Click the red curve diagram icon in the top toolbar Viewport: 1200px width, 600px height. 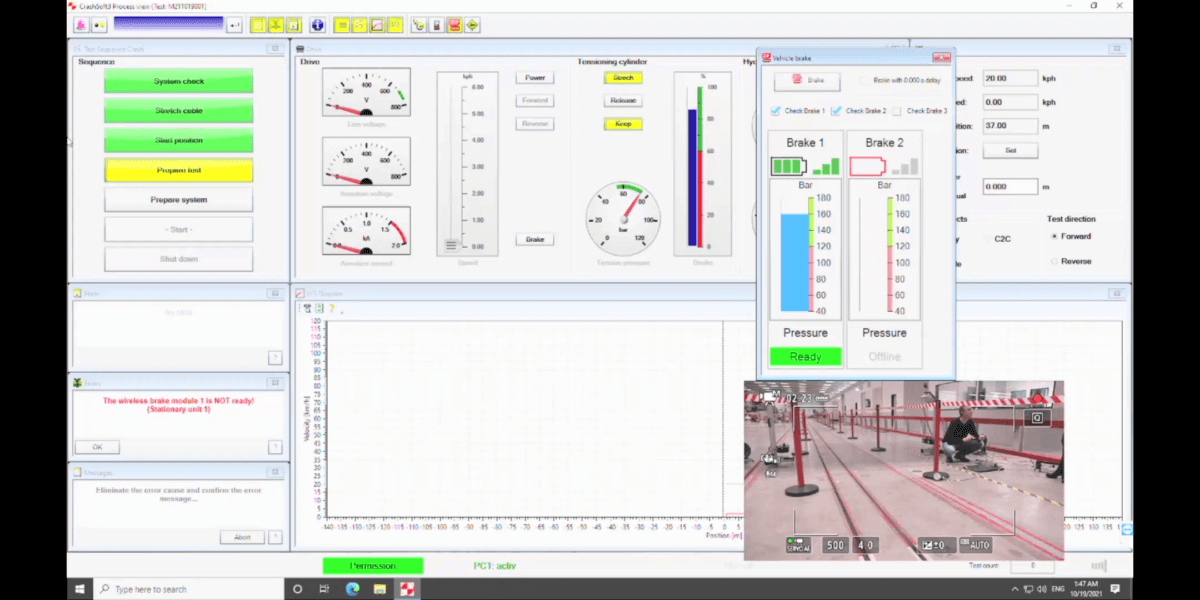coord(378,25)
